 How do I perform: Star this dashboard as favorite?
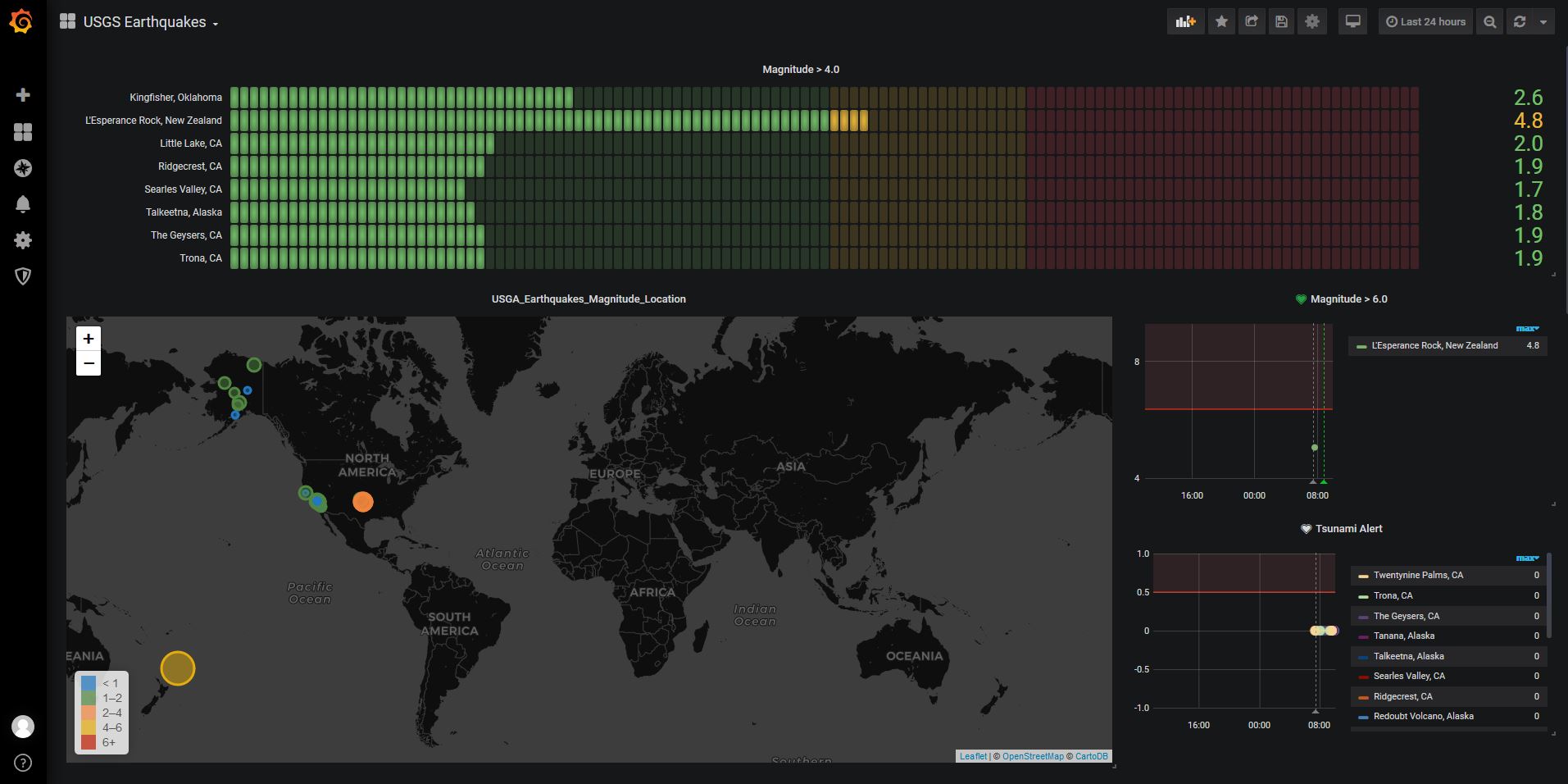tap(1221, 22)
